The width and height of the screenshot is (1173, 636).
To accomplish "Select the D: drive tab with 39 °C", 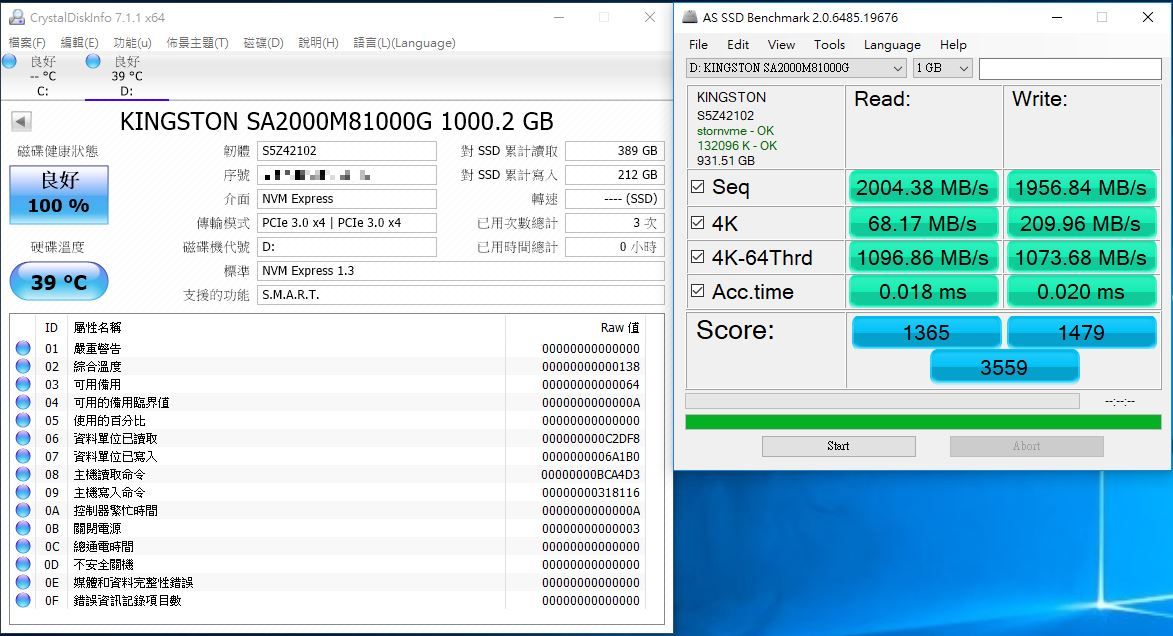I will (x=127, y=76).
